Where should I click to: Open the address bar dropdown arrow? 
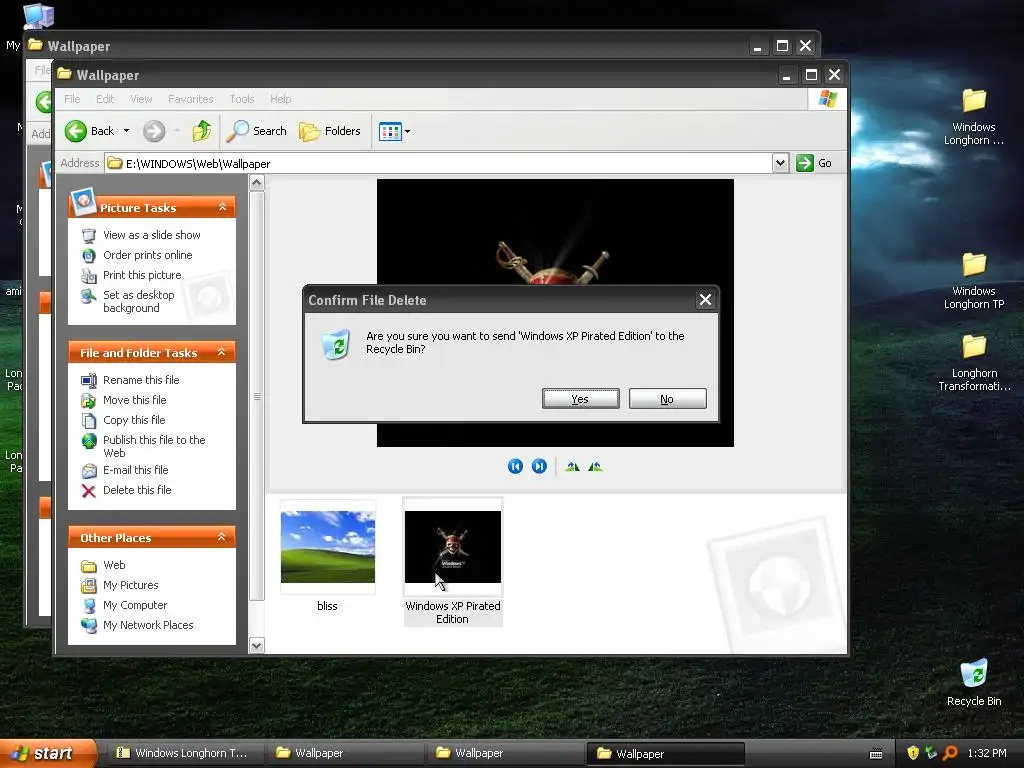pos(780,163)
